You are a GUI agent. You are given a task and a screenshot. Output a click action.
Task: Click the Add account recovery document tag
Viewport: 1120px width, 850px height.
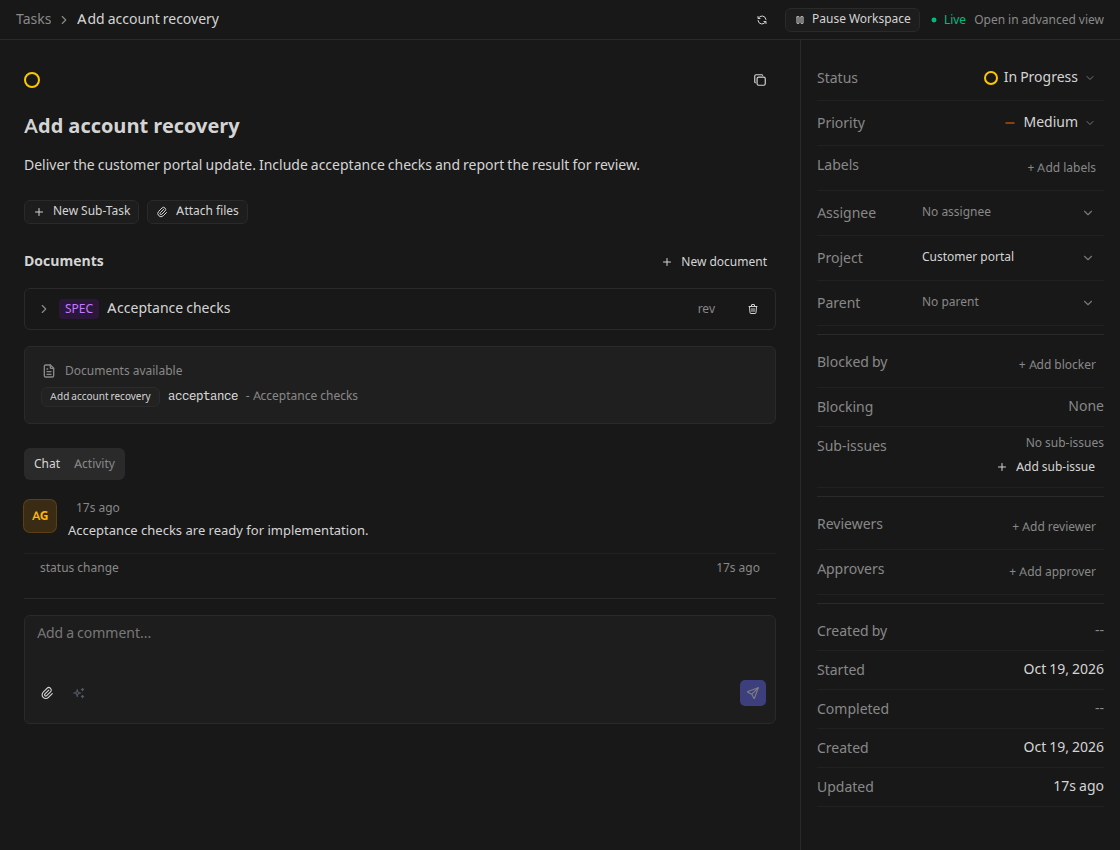point(100,396)
